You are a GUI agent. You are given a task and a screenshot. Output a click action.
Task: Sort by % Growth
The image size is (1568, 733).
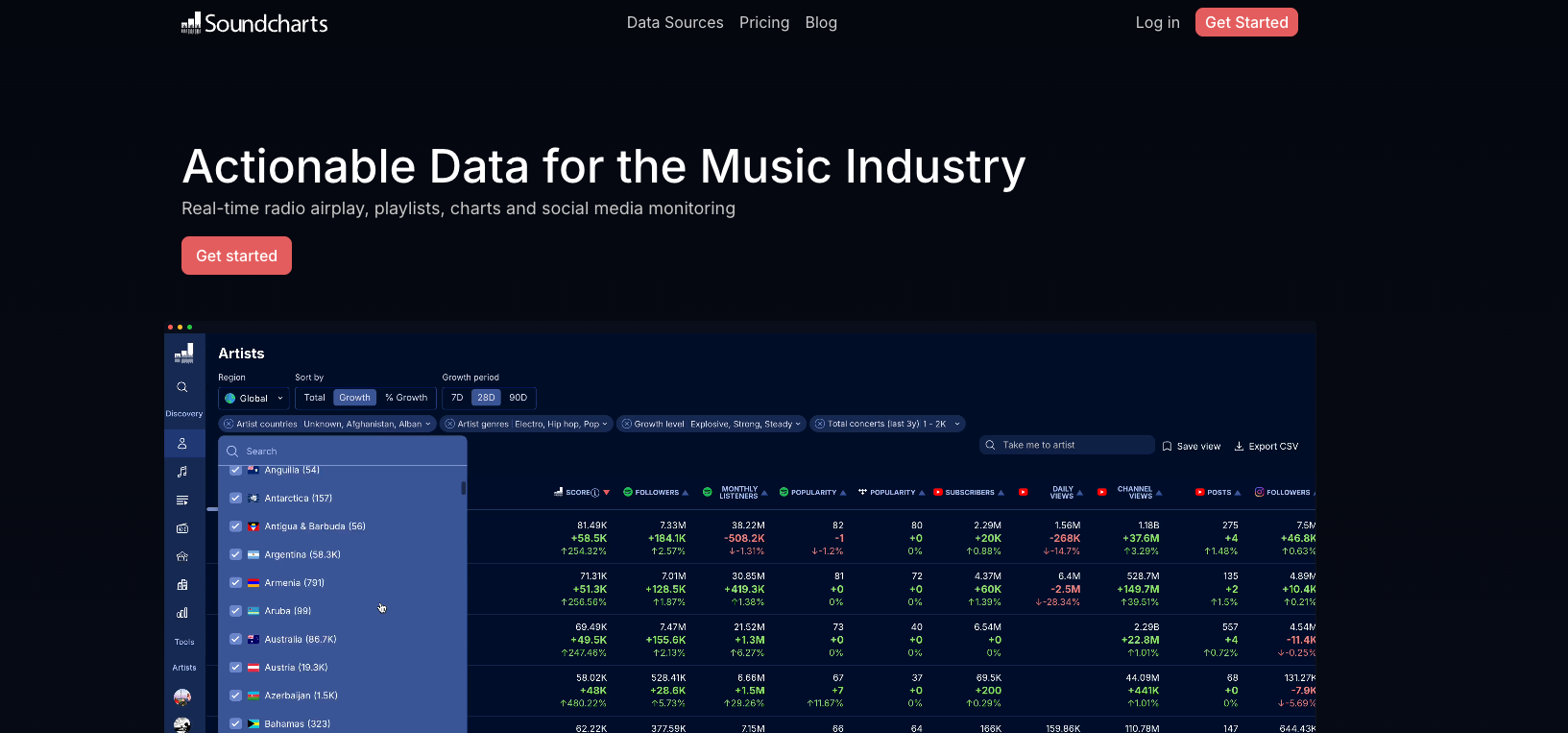pyautogui.click(x=406, y=398)
